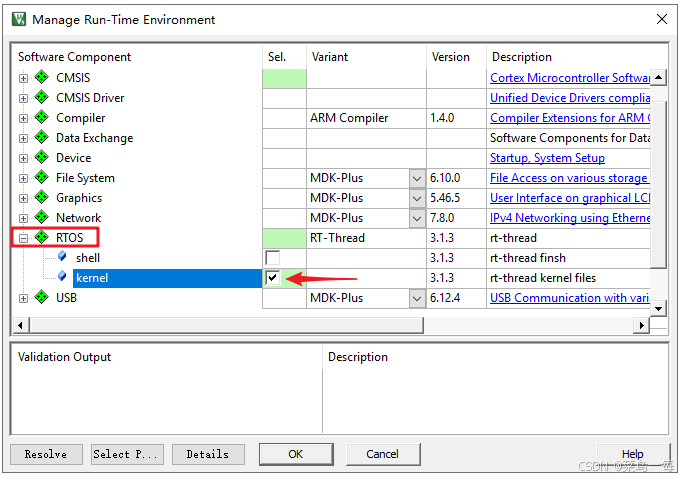Viewport: 682px width, 480px height.
Task: Click the Keil app icon in title bar
Action: (x=19, y=19)
